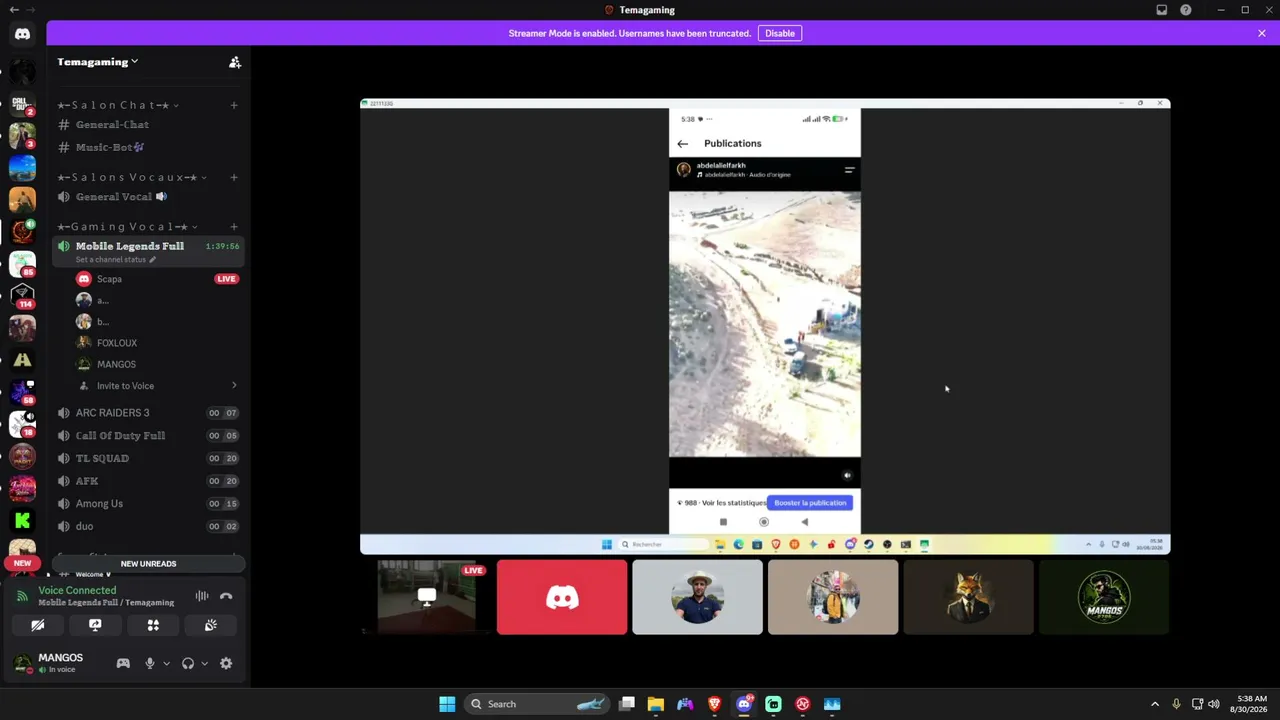Open the Temagaming server dropdown menu
The height and width of the screenshot is (720, 1280).
97,62
